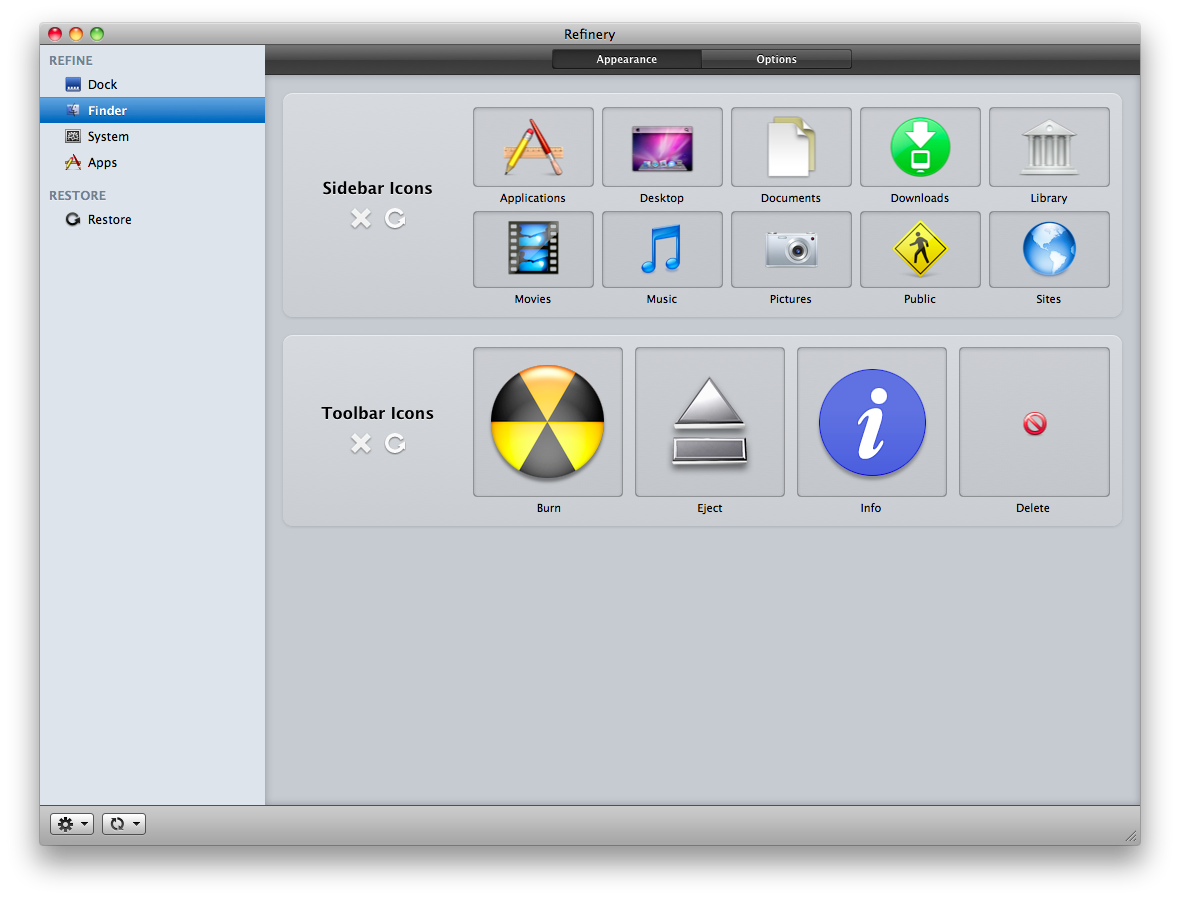The width and height of the screenshot is (1180, 900).
Task: Select the Pictures camera icon well
Action: point(791,249)
